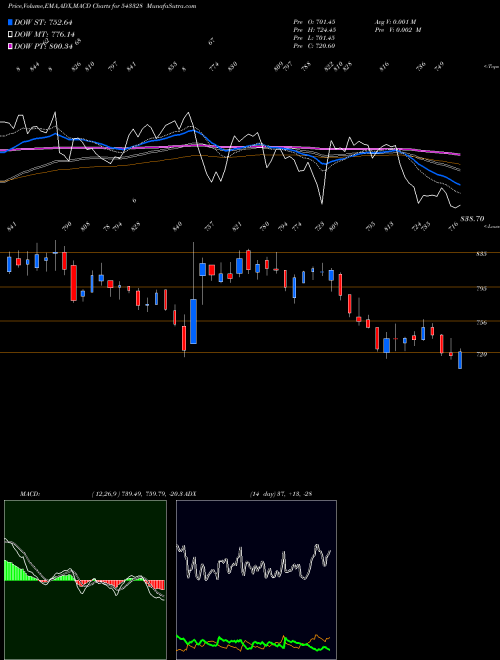Click the 838.70 price label
This screenshot has width=500, height=660.
pos(472,219)
